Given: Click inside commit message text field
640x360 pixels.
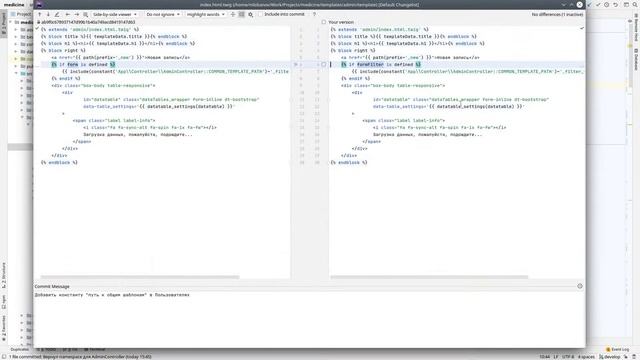Looking at the screenshot, I should [309, 320].
